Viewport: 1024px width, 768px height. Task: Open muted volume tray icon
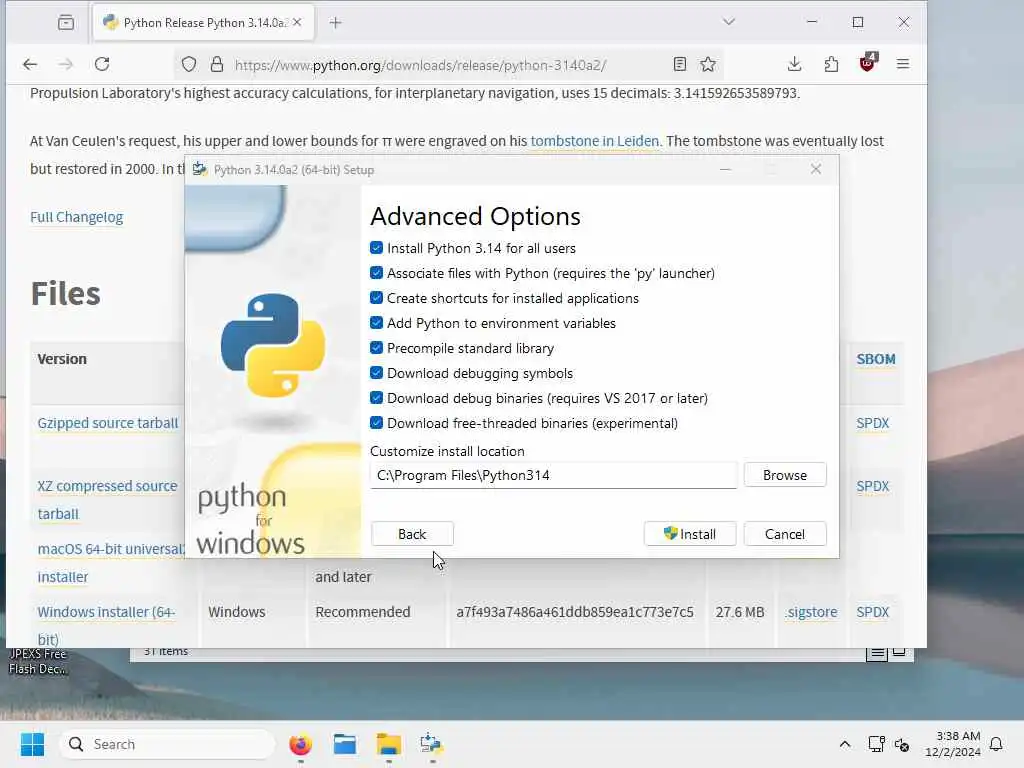point(903,744)
